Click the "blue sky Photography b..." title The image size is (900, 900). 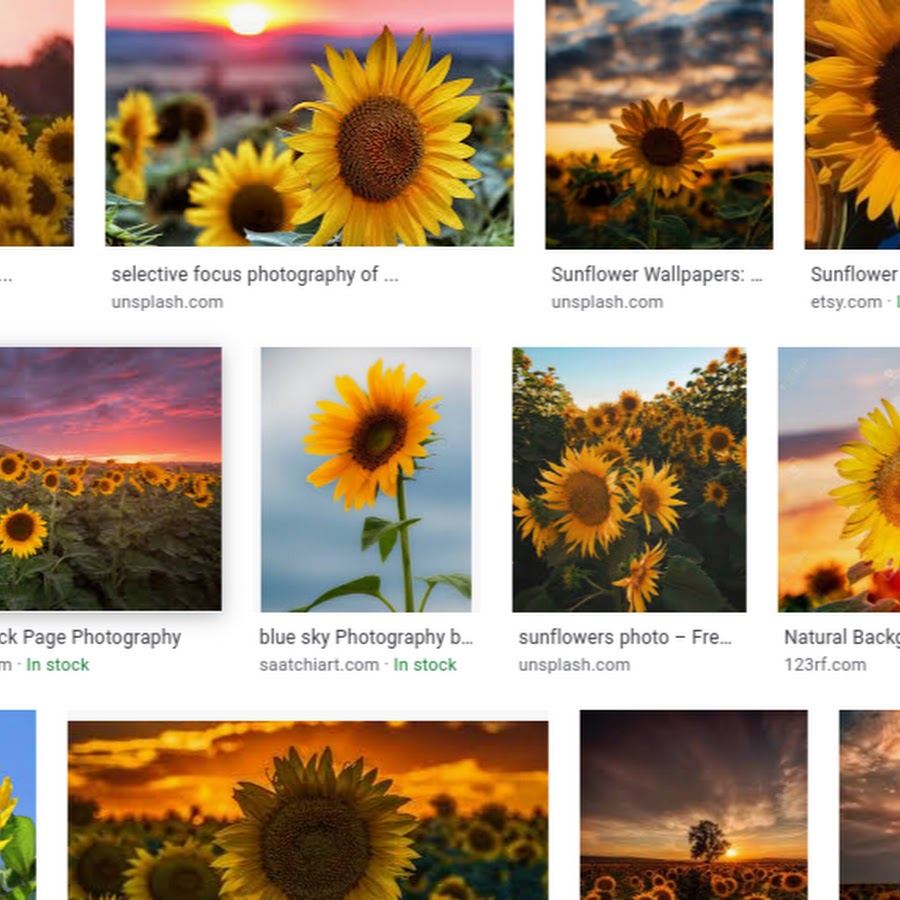tap(366, 637)
